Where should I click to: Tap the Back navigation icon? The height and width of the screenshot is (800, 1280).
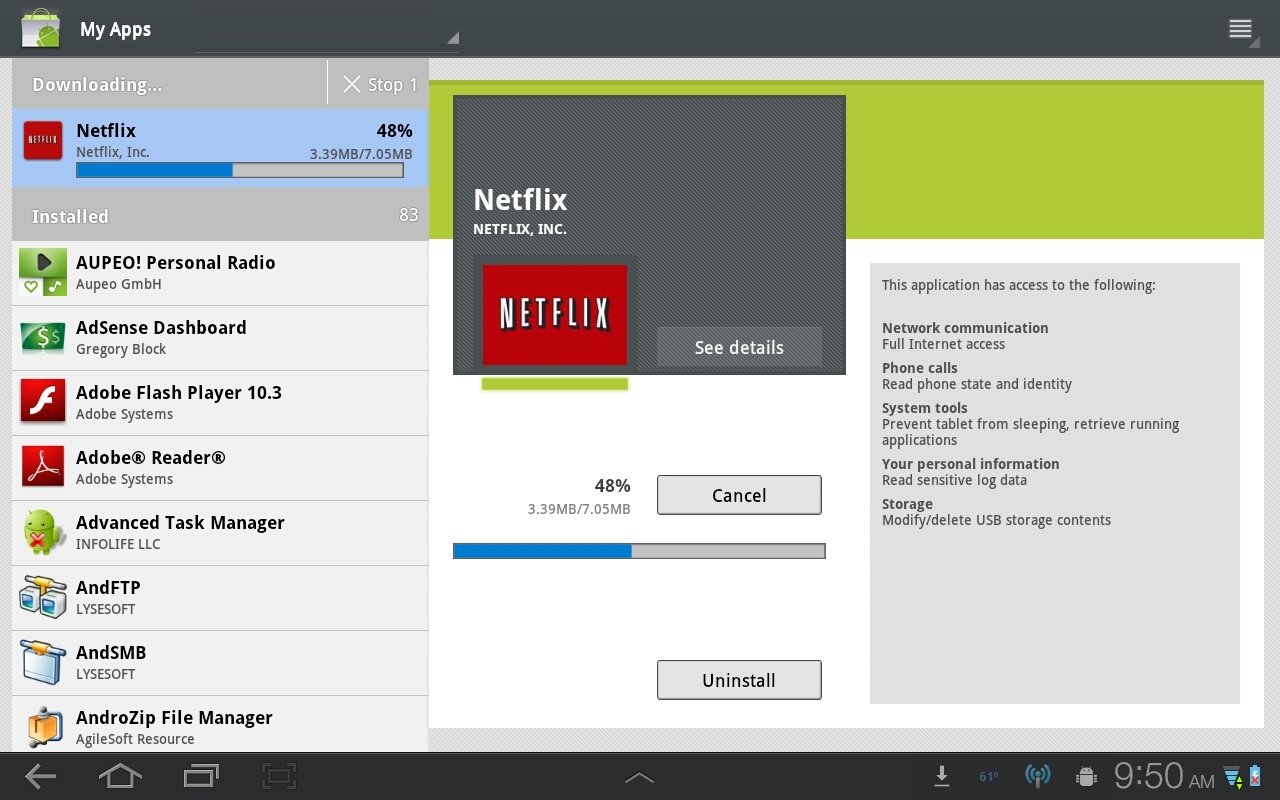tap(40, 776)
